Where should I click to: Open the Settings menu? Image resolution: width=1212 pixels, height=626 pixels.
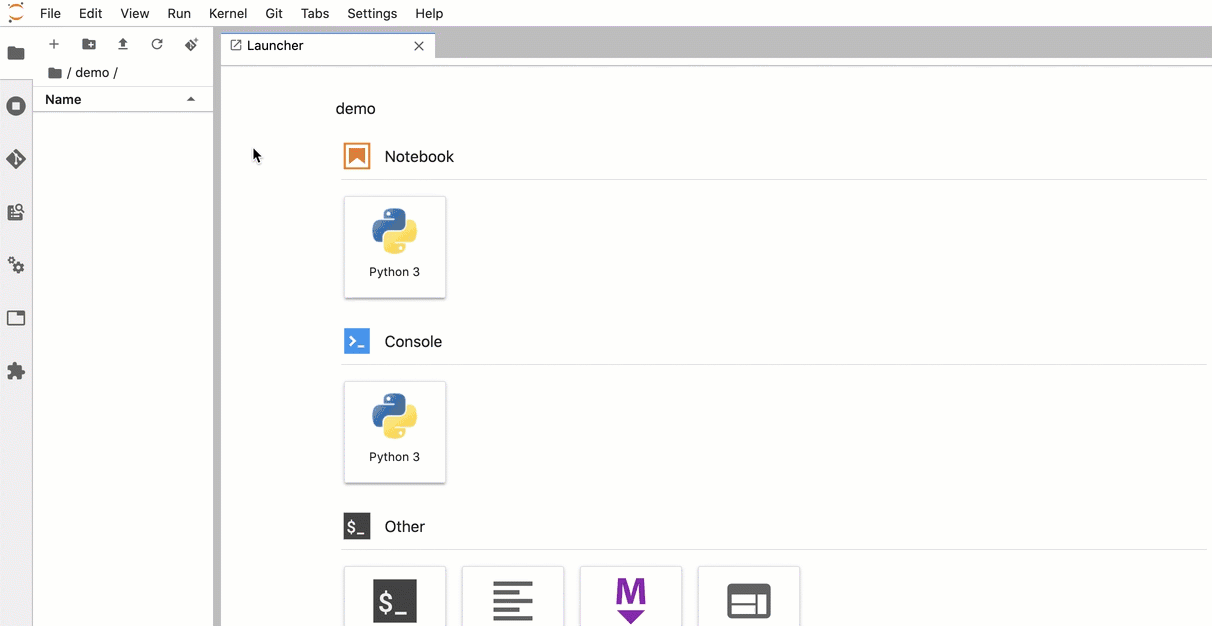coord(371,13)
